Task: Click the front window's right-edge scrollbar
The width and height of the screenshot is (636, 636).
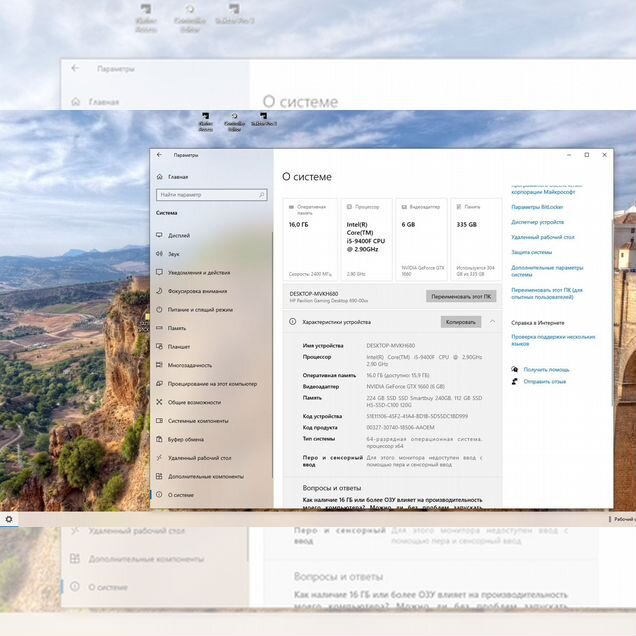Action: 611,312
